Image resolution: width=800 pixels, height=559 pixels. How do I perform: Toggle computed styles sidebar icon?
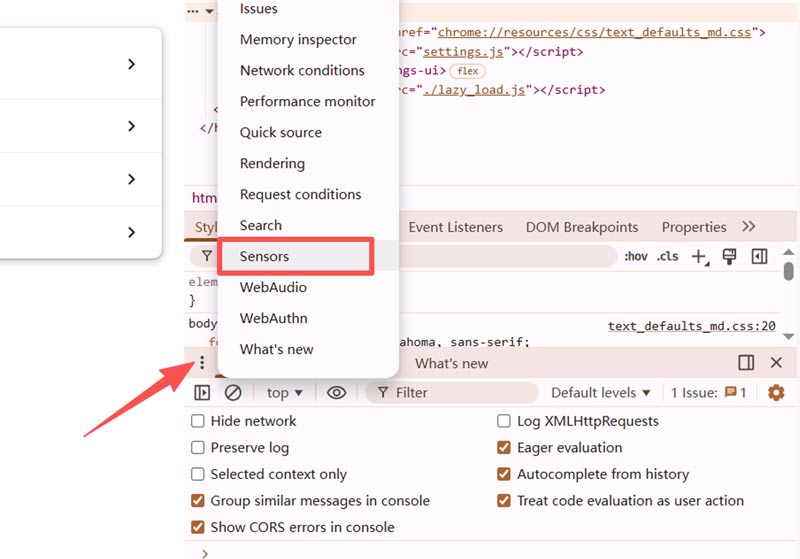(x=759, y=256)
